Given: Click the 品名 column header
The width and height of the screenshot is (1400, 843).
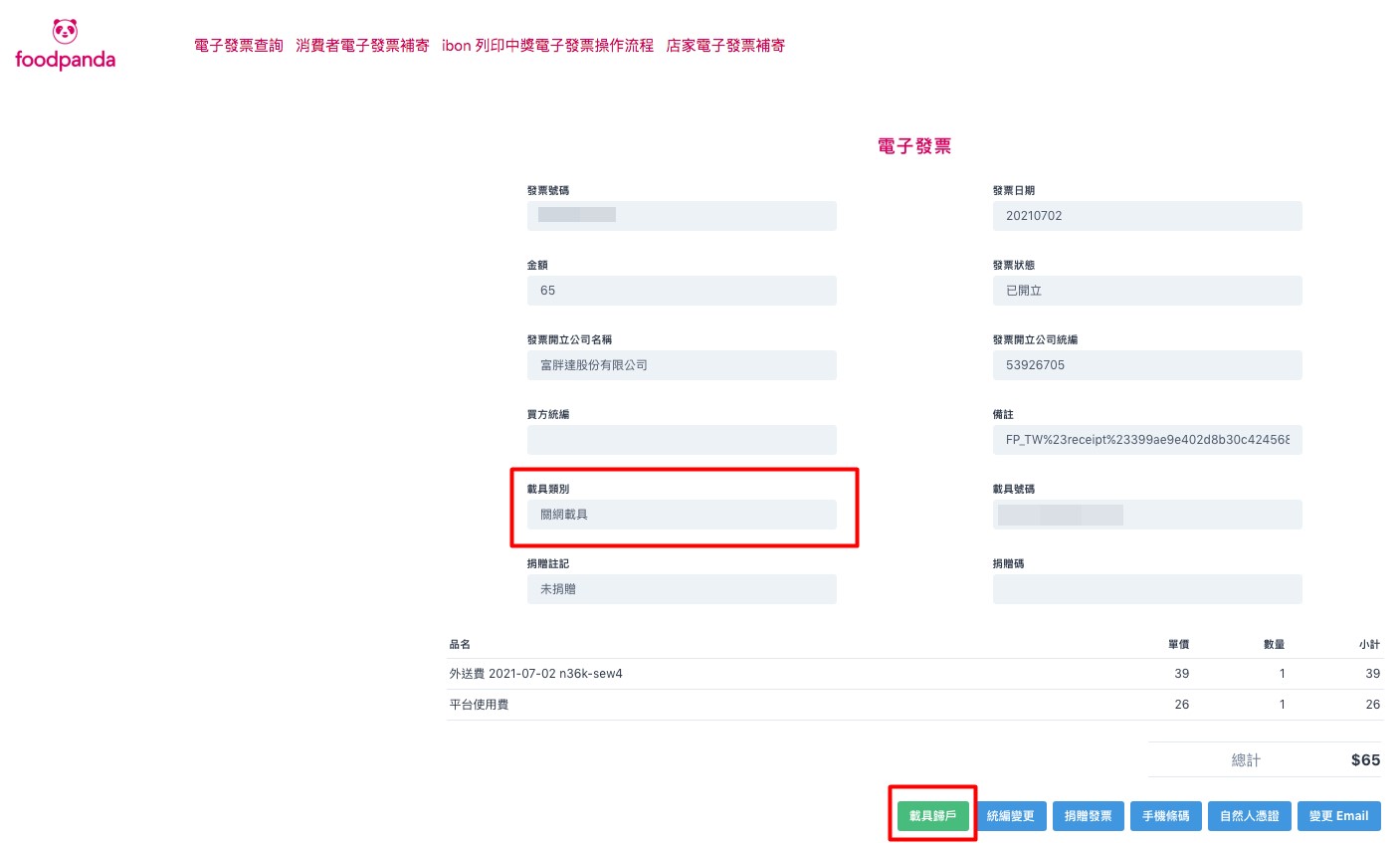Looking at the screenshot, I should pyautogui.click(x=460, y=645).
